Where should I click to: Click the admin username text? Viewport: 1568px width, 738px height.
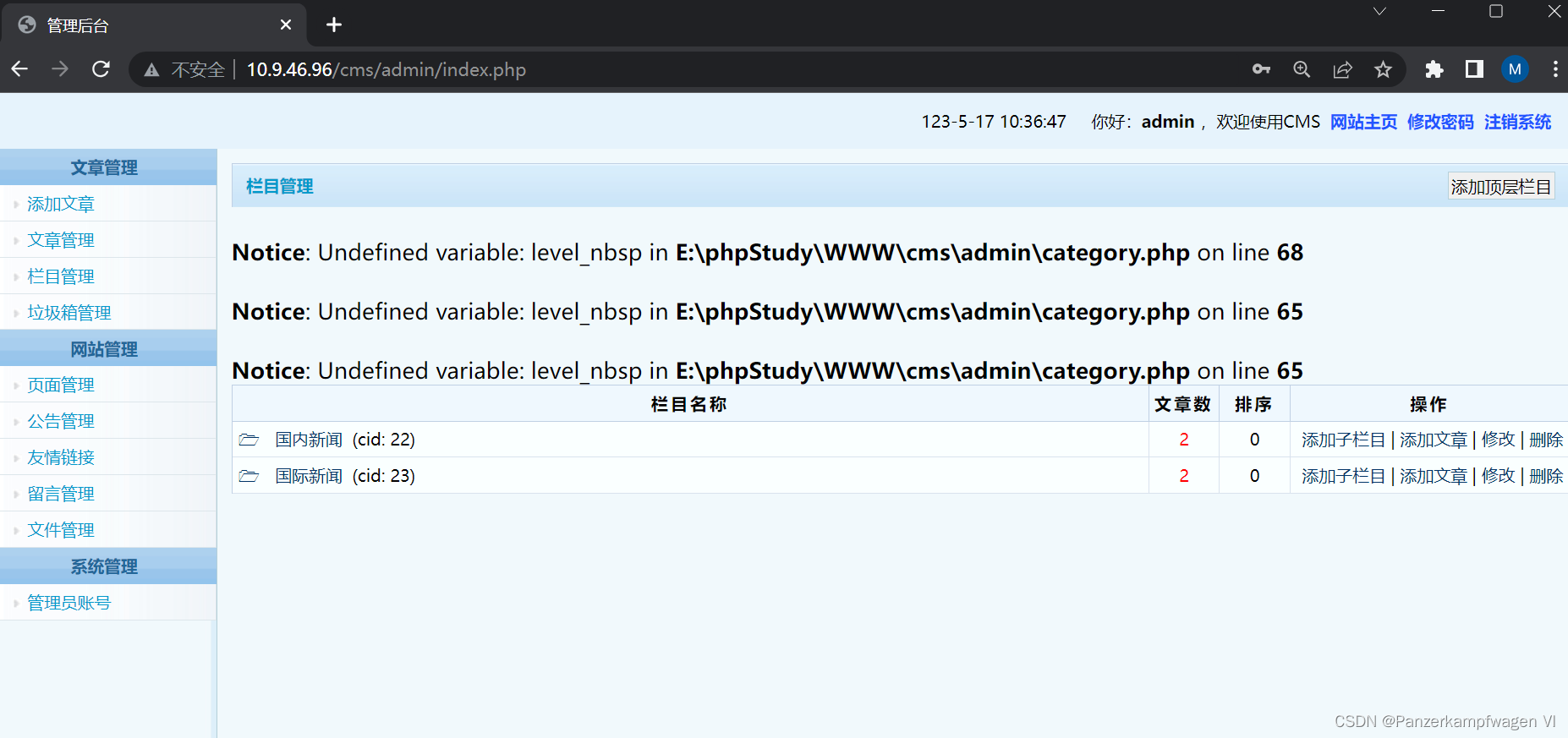click(x=1168, y=122)
